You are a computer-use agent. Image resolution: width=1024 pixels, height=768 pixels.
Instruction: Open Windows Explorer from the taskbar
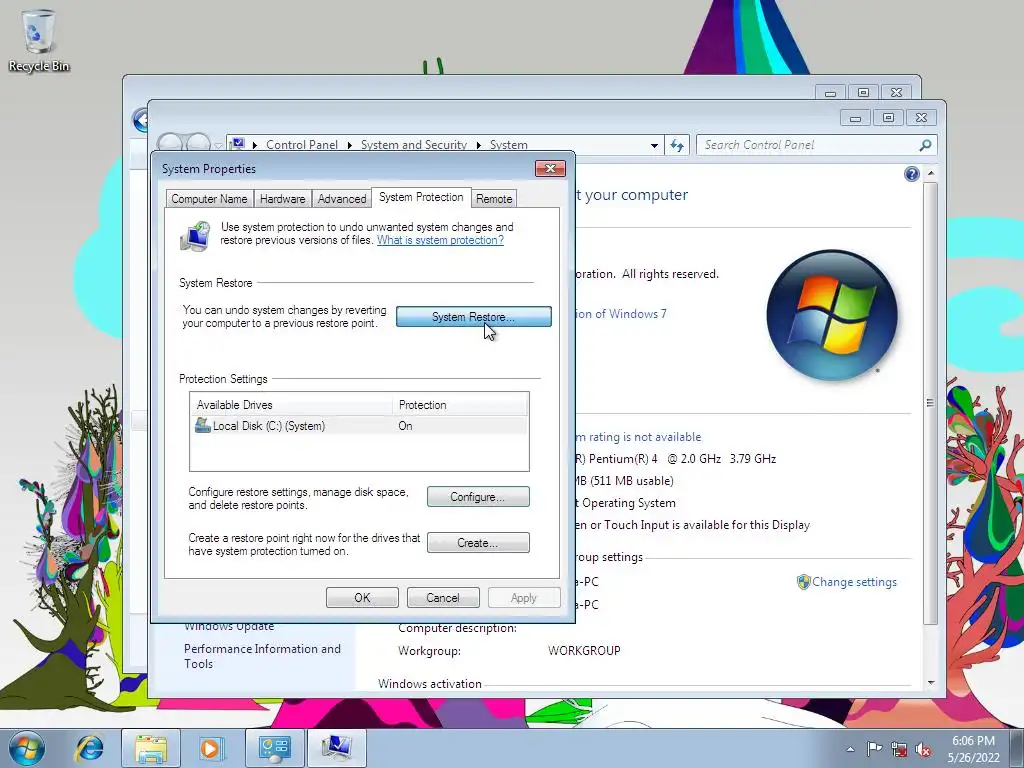coord(151,748)
